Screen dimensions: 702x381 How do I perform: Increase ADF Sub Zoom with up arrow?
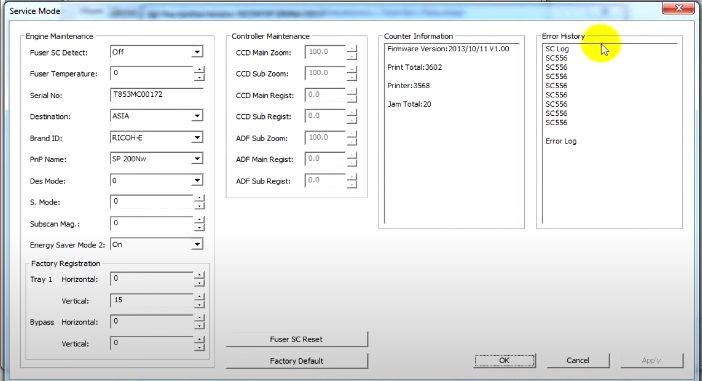pyautogui.click(x=352, y=134)
